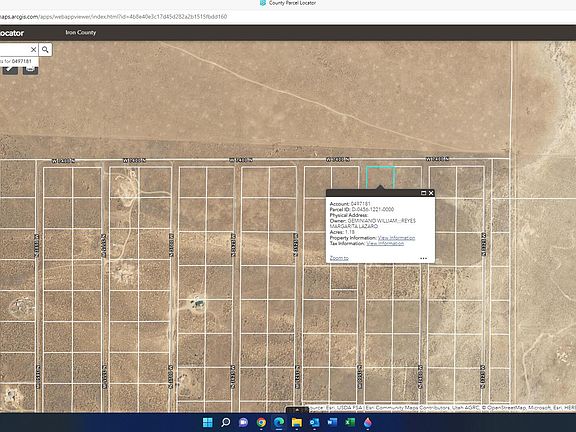
Task: Open Microsoft Word from taskbar
Action: (x=332, y=422)
